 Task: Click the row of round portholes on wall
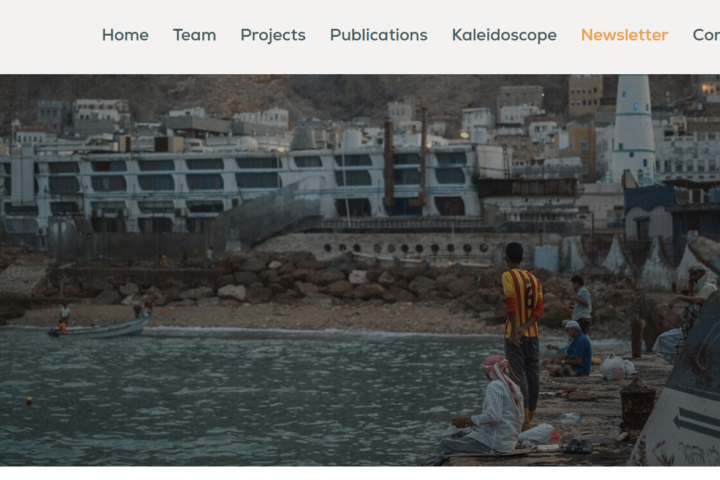point(406,248)
